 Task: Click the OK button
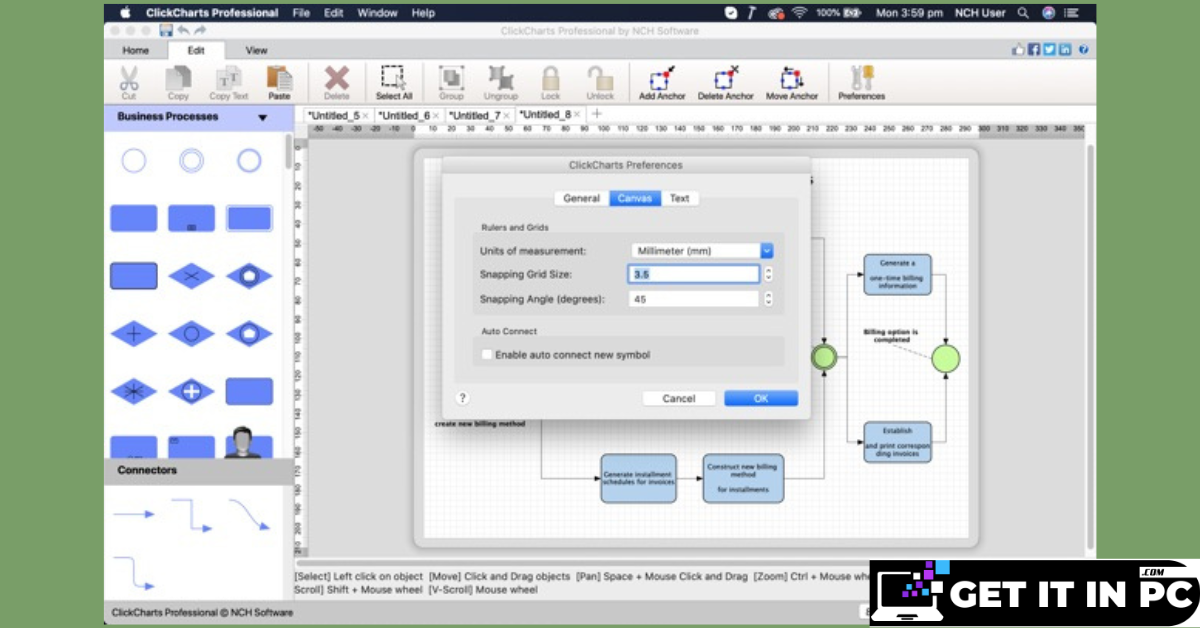[761, 398]
